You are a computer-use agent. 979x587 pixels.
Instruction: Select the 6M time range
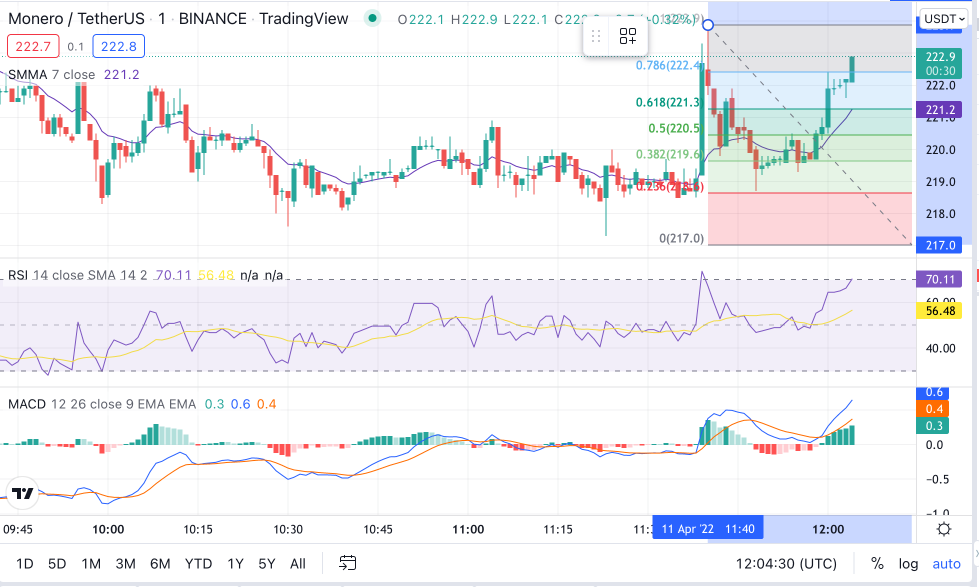(x=160, y=564)
